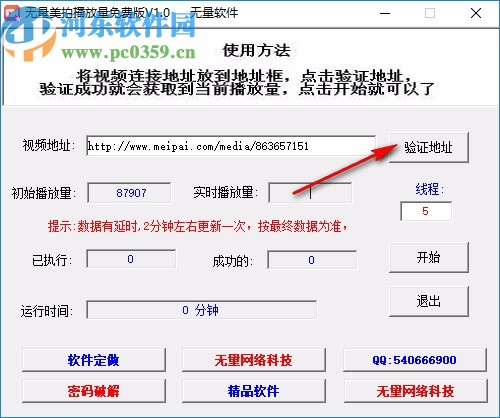500x418 pixels.
Task: Click the 线程 label
Action: 429,189
